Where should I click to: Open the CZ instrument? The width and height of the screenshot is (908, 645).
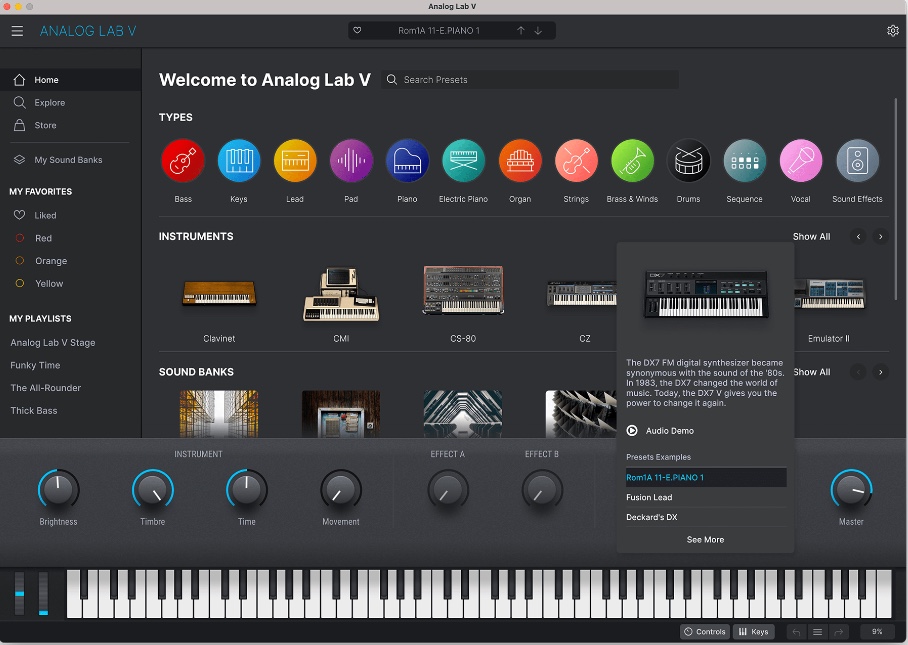pos(582,294)
